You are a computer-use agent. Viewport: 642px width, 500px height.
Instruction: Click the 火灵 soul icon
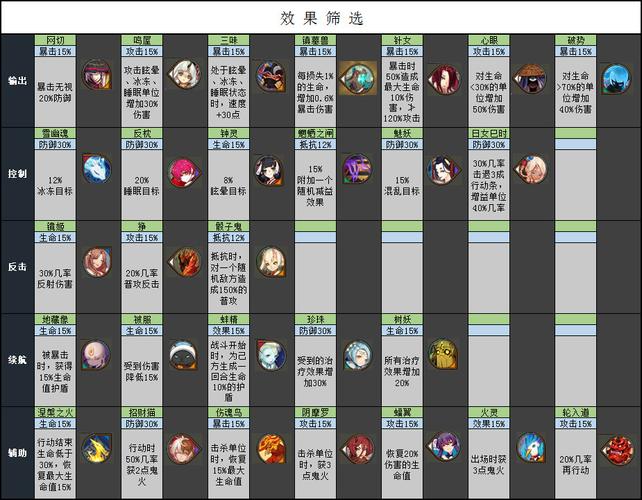coord(530,446)
